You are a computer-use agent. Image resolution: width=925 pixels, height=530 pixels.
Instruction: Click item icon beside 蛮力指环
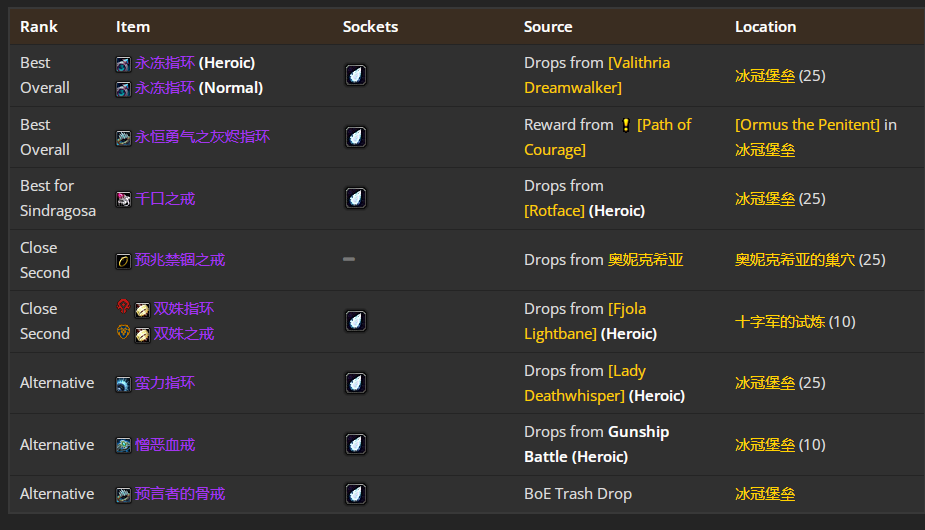(123, 384)
